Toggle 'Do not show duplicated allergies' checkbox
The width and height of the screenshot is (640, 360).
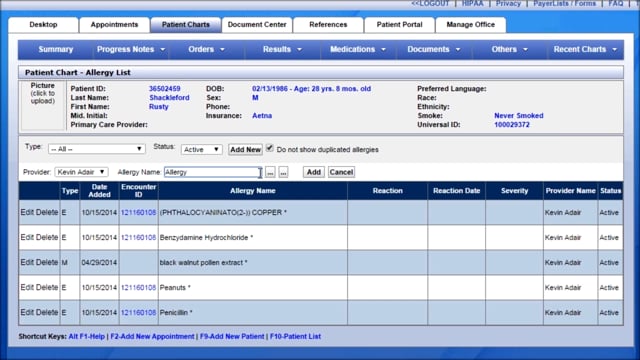(270, 148)
